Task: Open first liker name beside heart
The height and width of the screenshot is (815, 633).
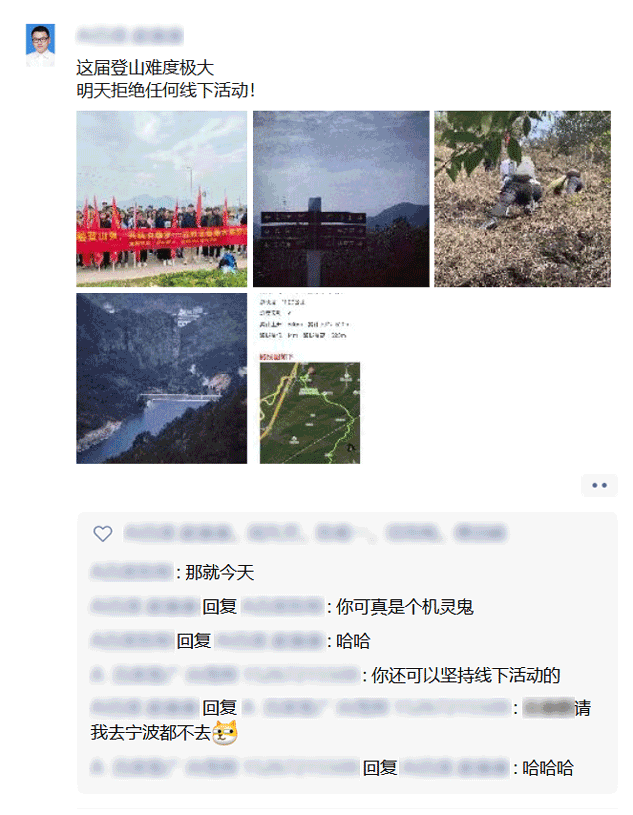Action: 179,533
